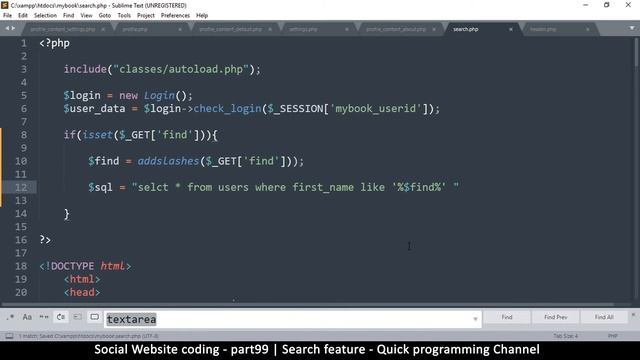The width and height of the screenshot is (640, 360).
Task: Open the File menu
Action: click(7, 16)
